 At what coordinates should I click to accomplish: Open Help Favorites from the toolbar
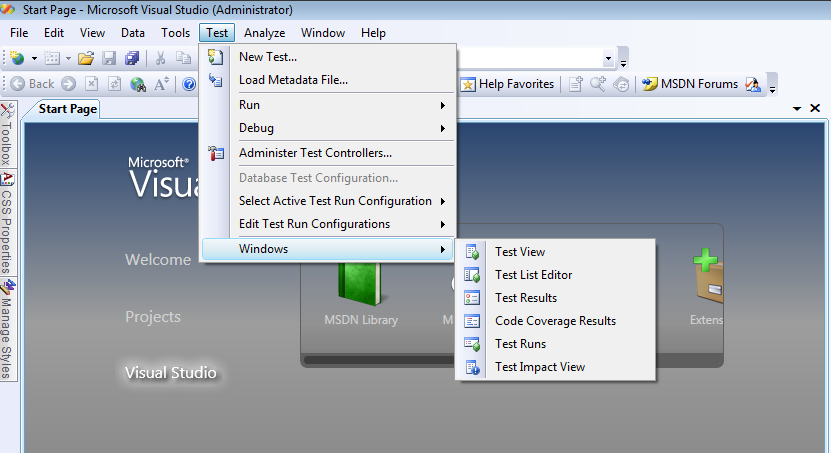507,84
